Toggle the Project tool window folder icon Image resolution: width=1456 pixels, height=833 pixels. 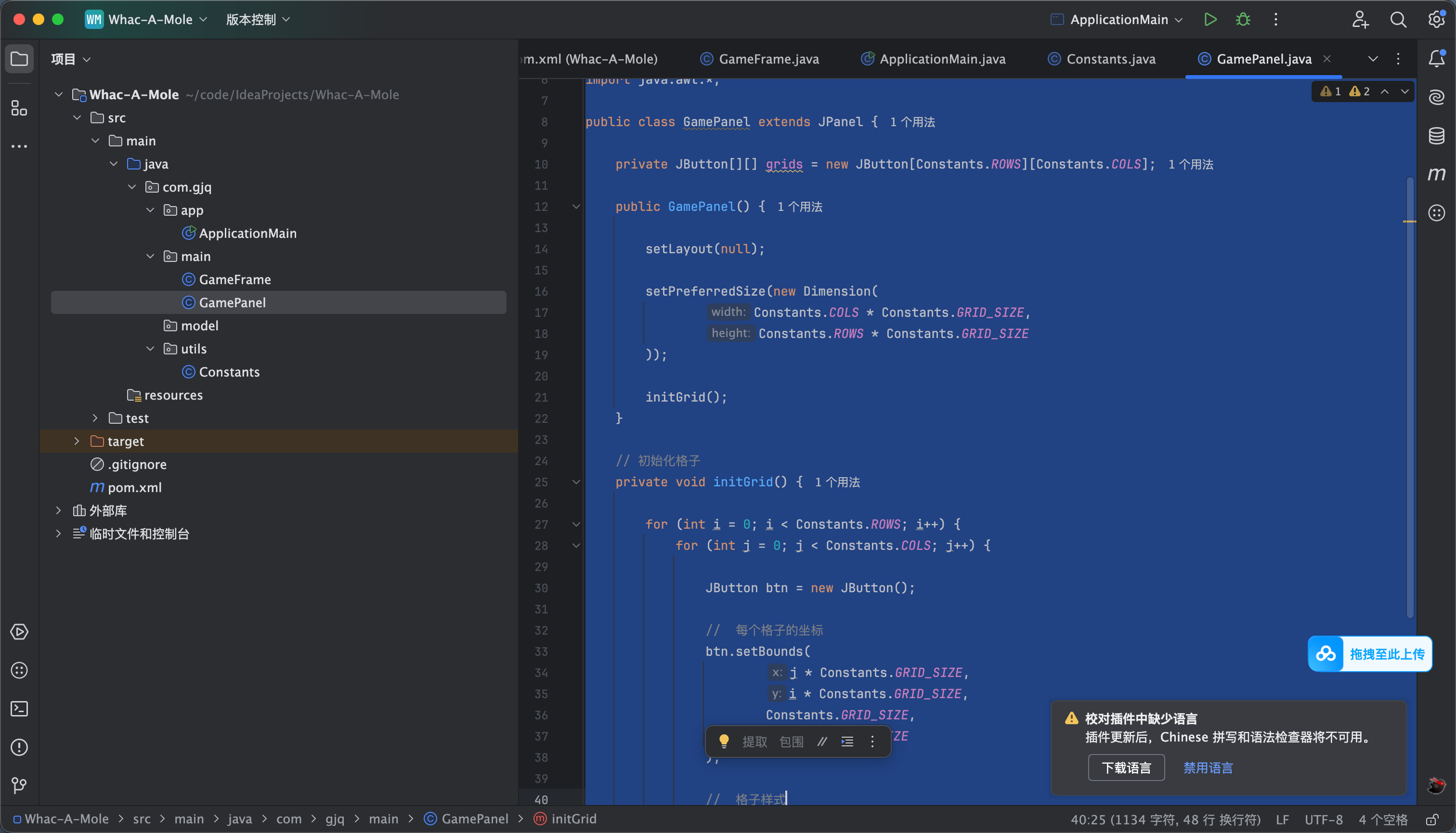[19, 59]
